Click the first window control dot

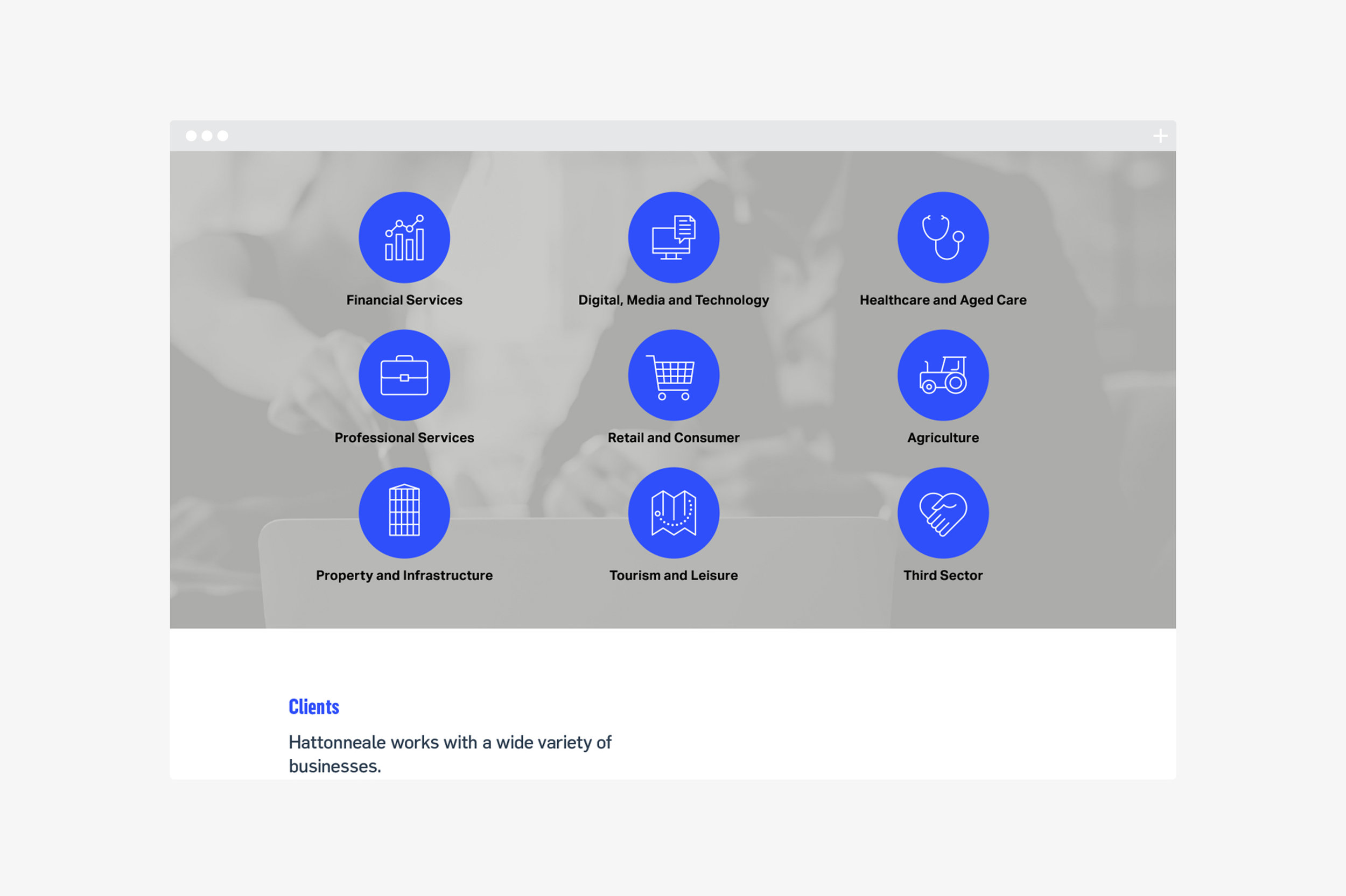(192, 136)
